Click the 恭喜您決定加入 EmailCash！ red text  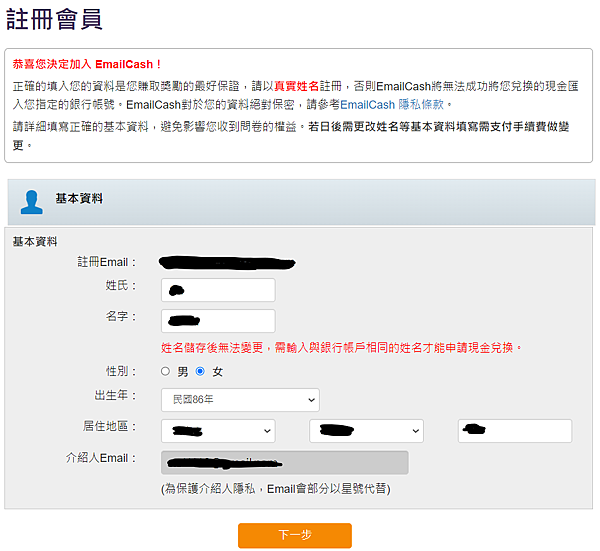(x=87, y=64)
